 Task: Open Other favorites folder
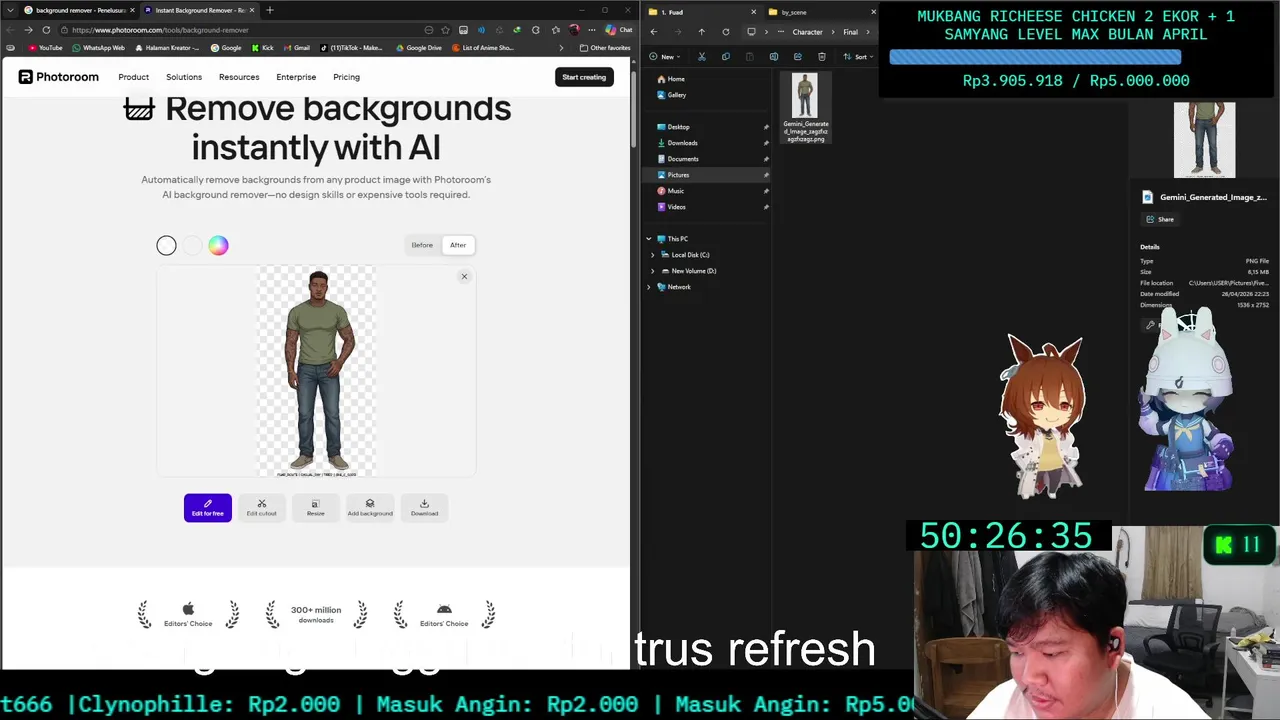click(x=604, y=48)
